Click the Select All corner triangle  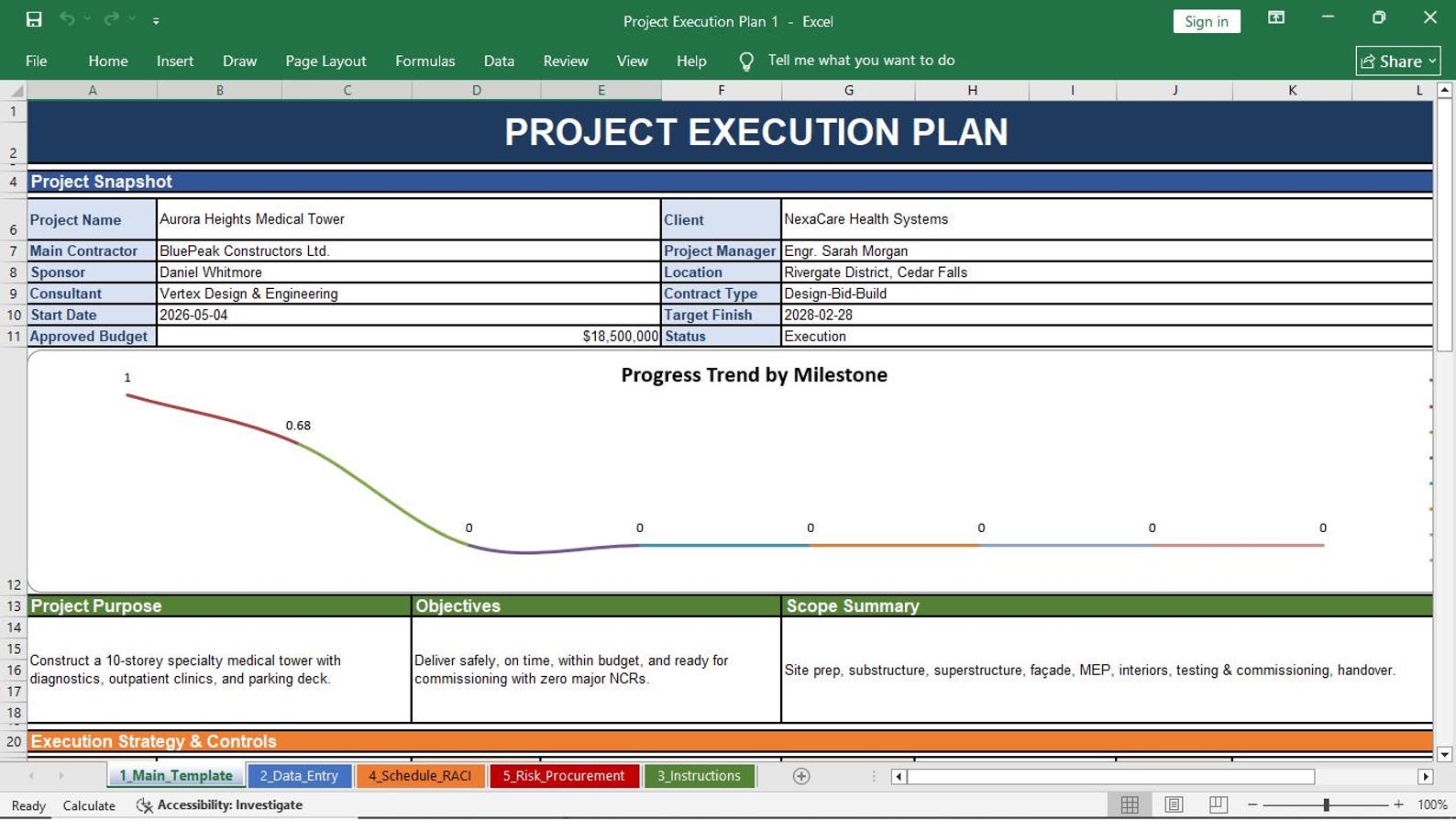(x=16, y=91)
